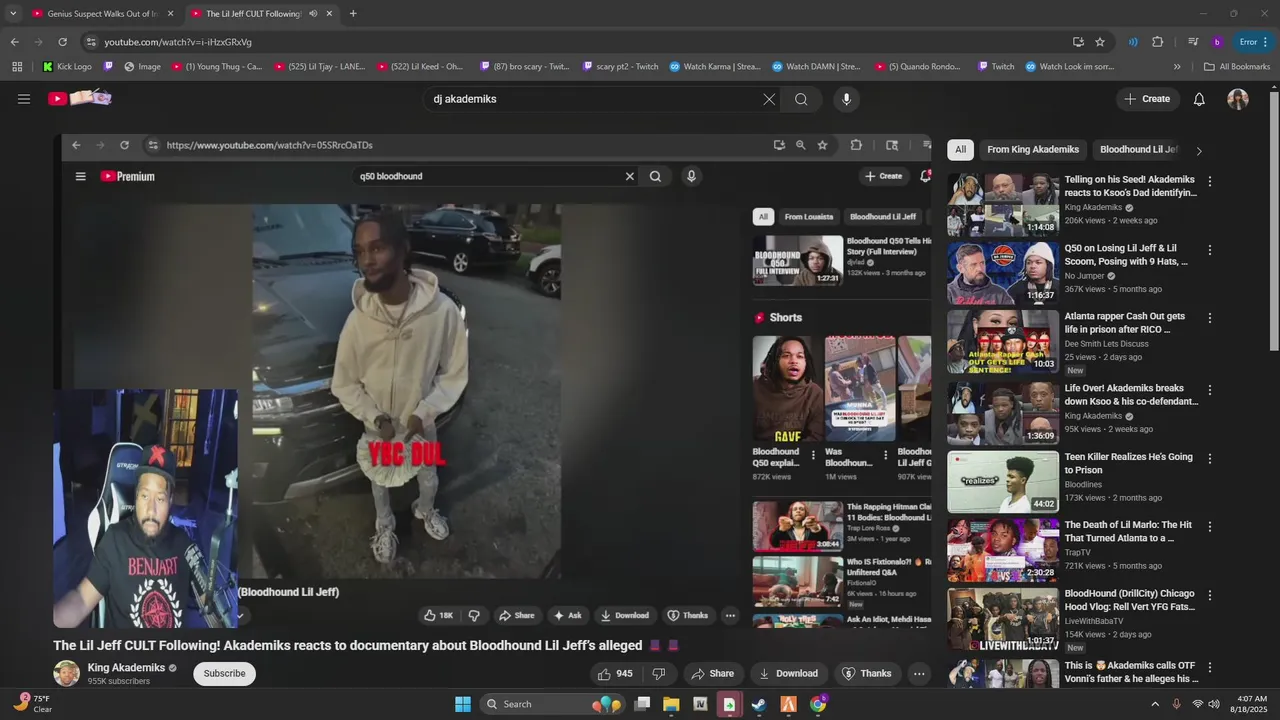The image size is (1280, 720).
Task: Open King Akademiks channel name link
Action: [126, 668]
